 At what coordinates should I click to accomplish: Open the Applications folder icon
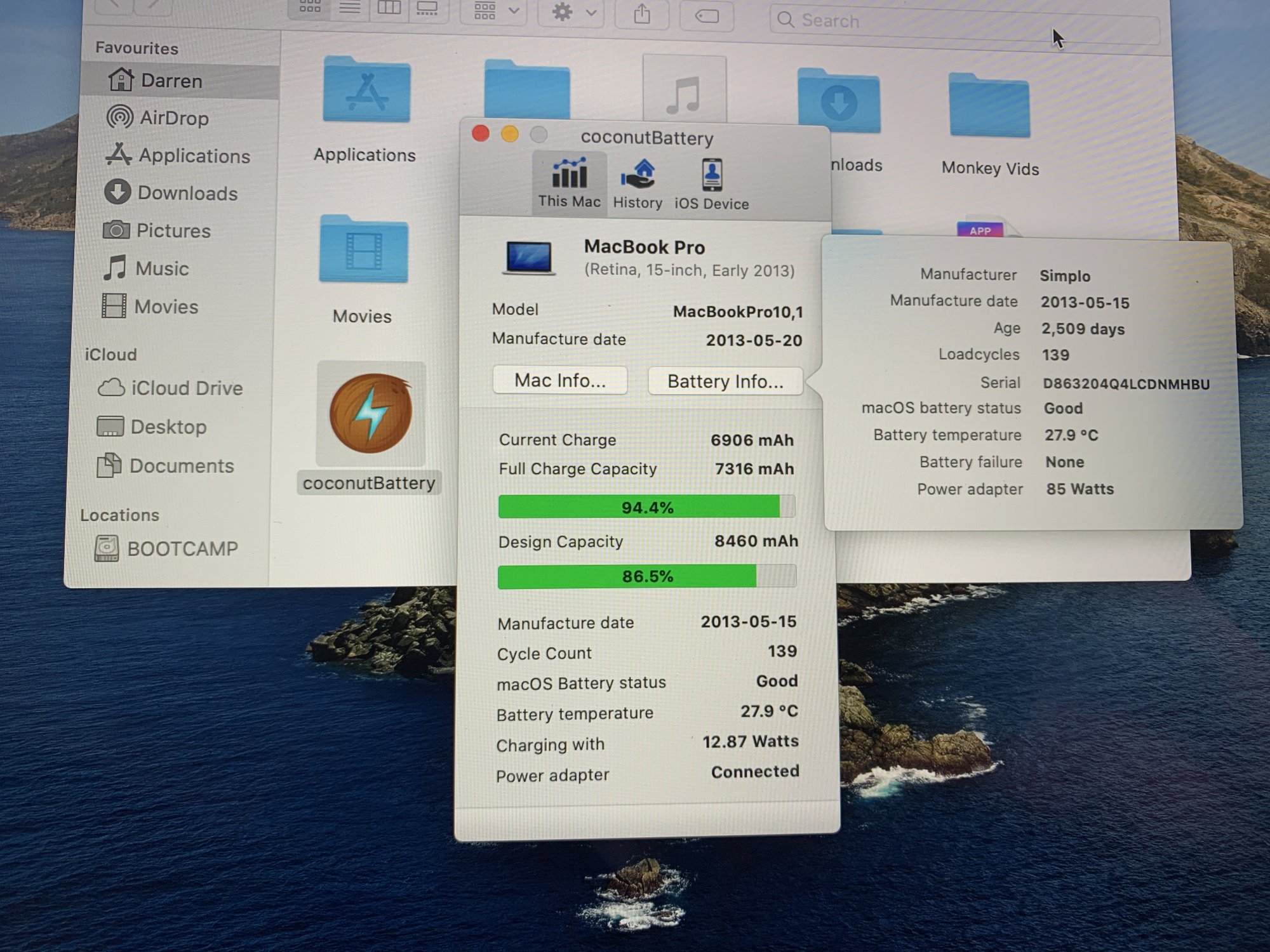point(366,92)
